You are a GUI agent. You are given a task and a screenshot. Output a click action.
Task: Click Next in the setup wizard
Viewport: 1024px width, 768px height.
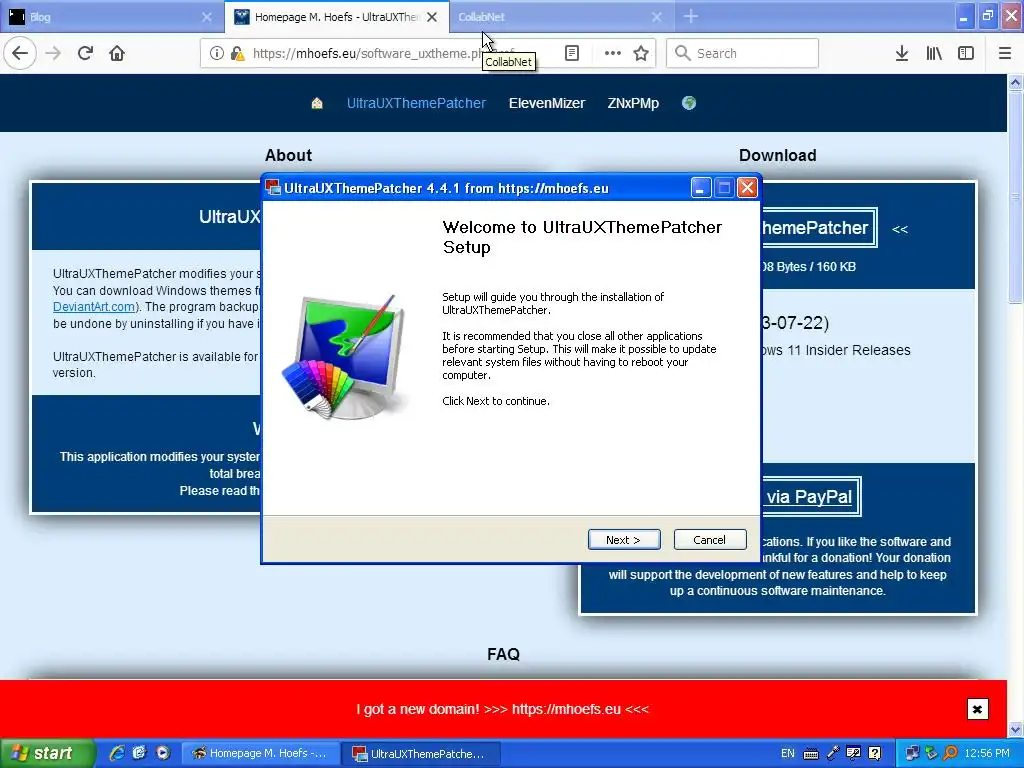tap(624, 539)
